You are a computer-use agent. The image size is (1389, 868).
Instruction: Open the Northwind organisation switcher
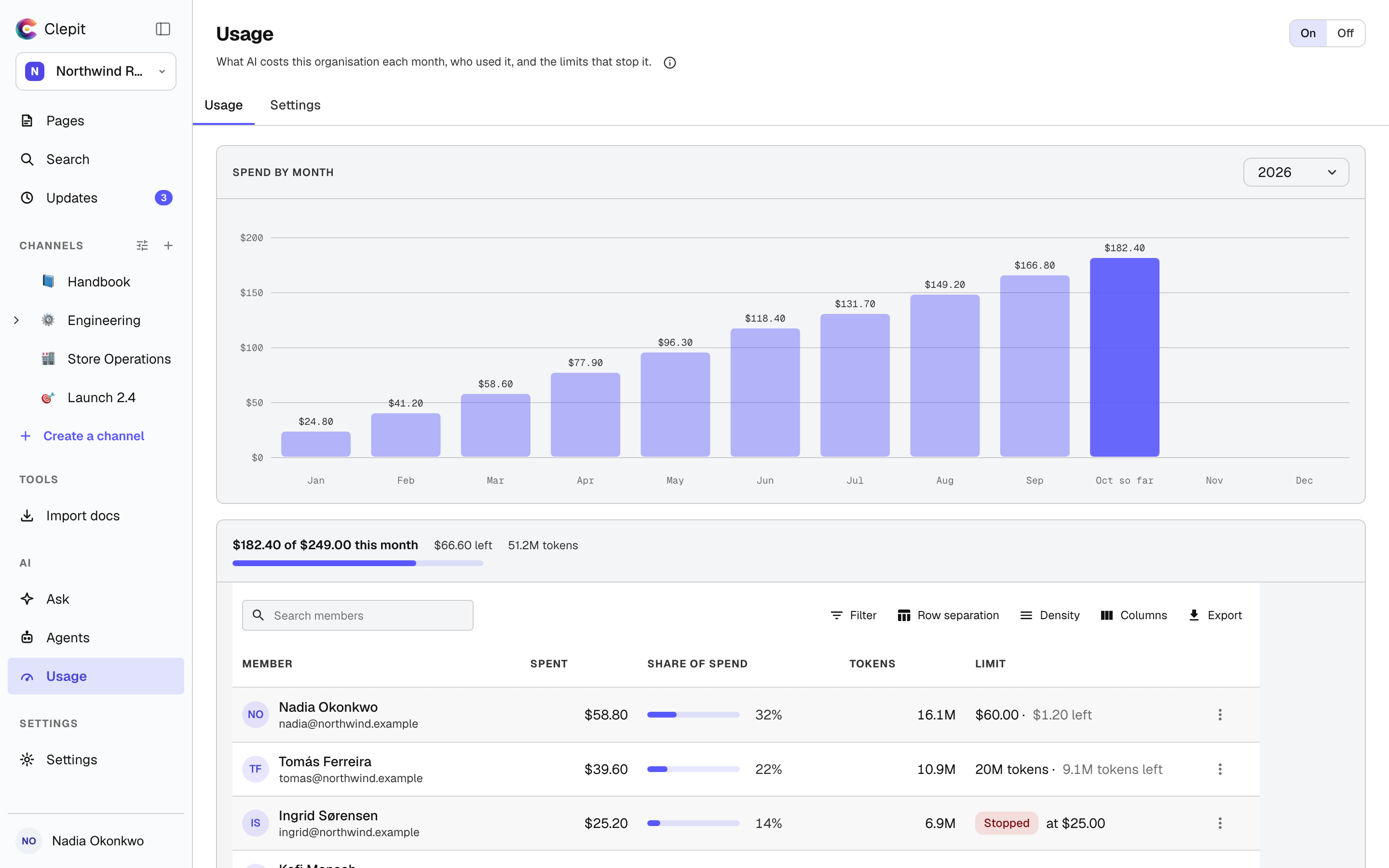click(x=96, y=71)
